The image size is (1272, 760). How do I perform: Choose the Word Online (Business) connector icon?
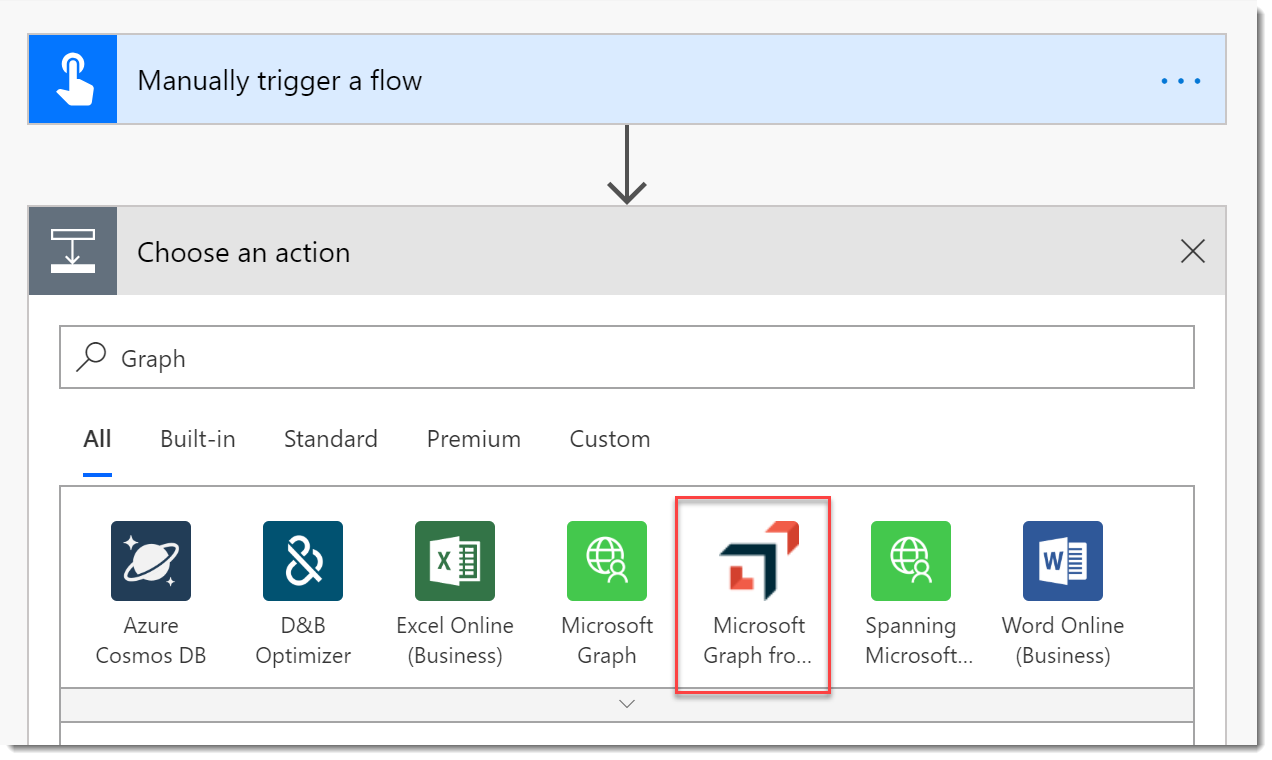click(1063, 561)
